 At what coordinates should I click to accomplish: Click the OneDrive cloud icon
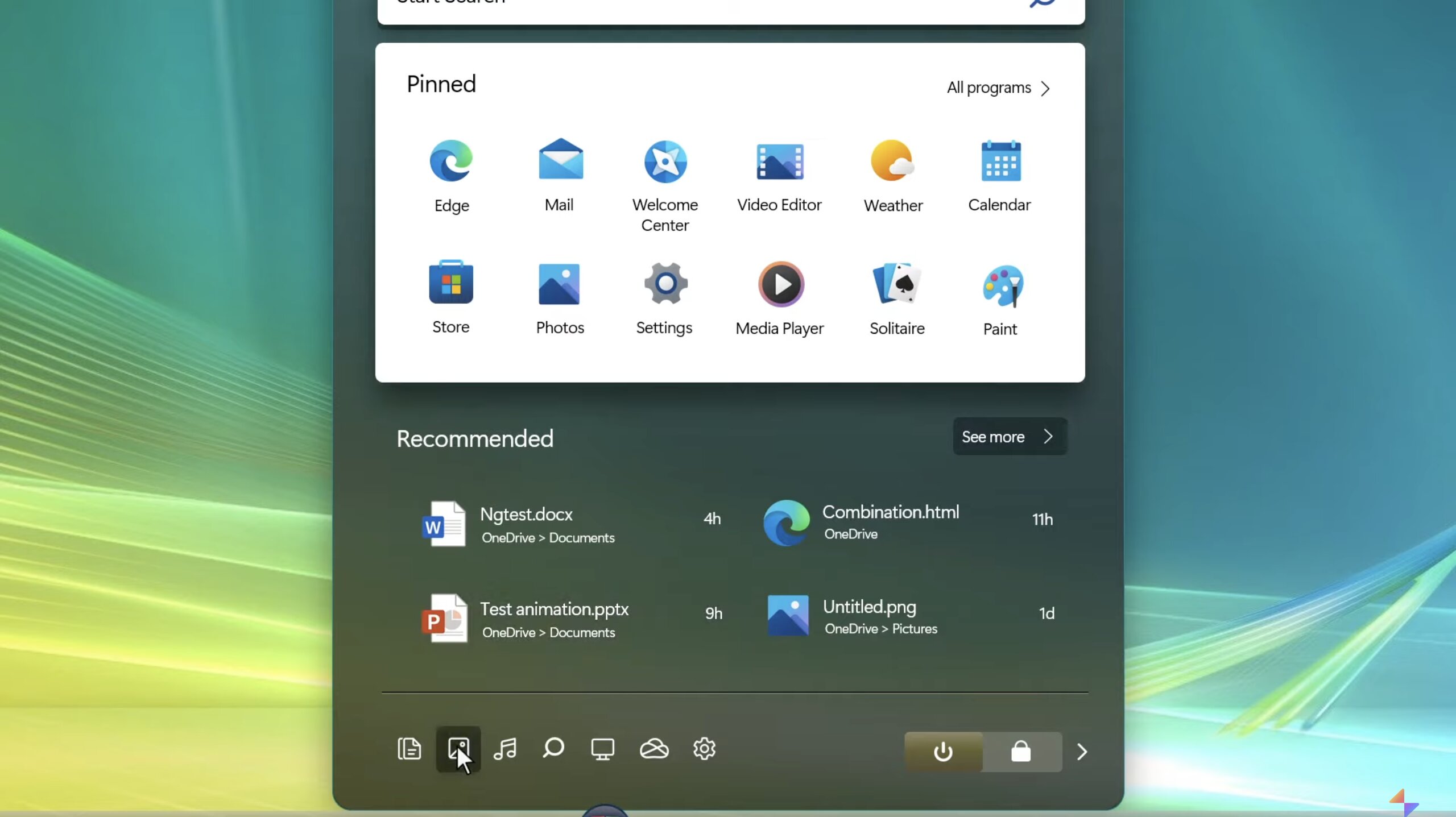[654, 749]
